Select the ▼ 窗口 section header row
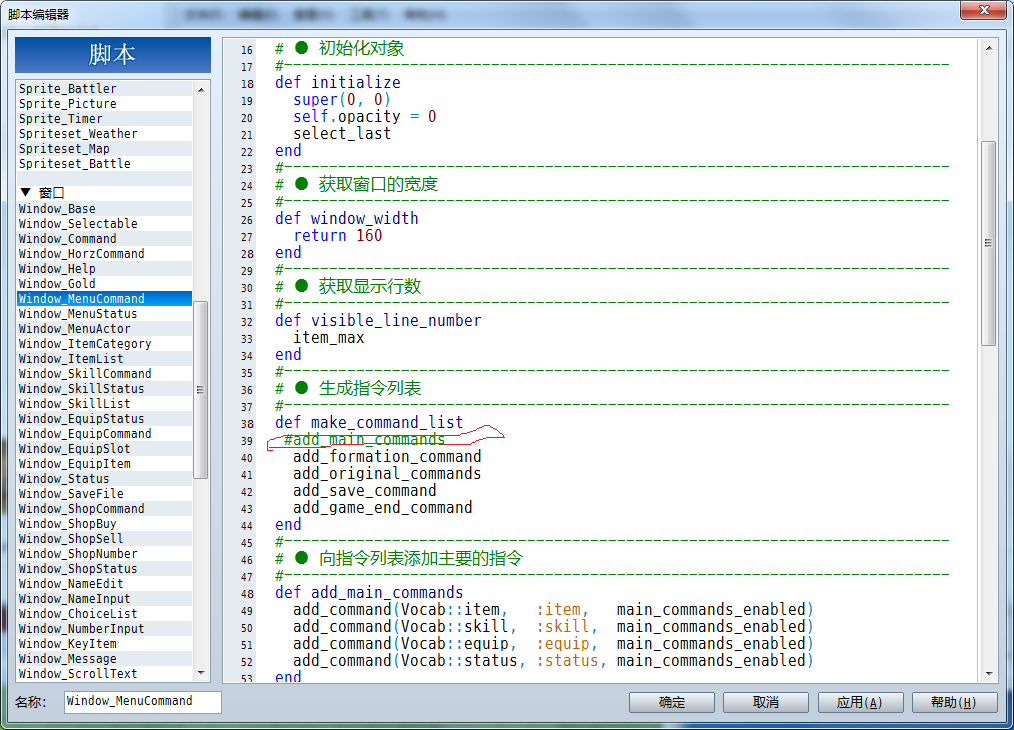 [x=104, y=193]
